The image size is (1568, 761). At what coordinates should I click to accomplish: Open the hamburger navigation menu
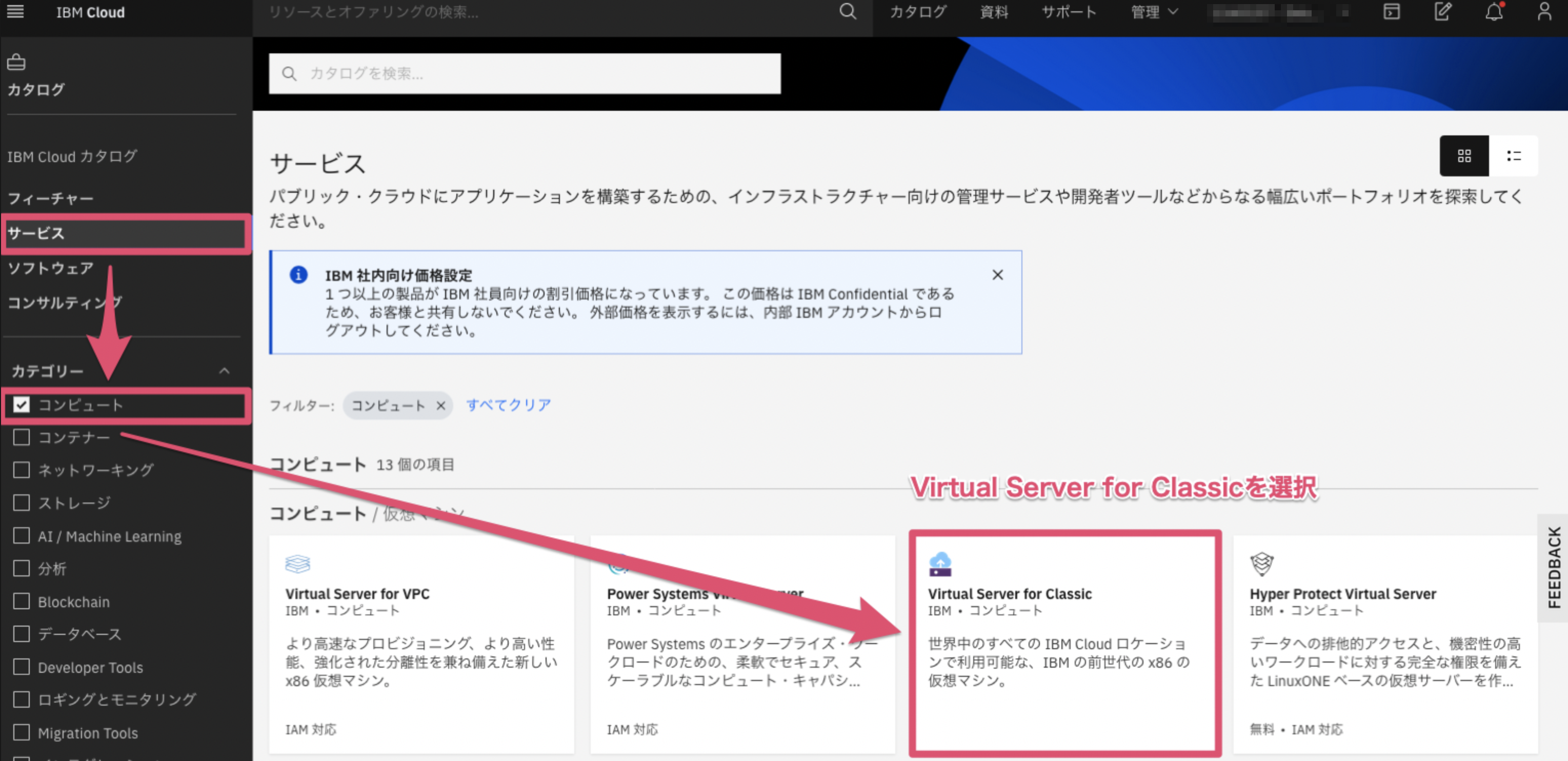click(x=15, y=12)
